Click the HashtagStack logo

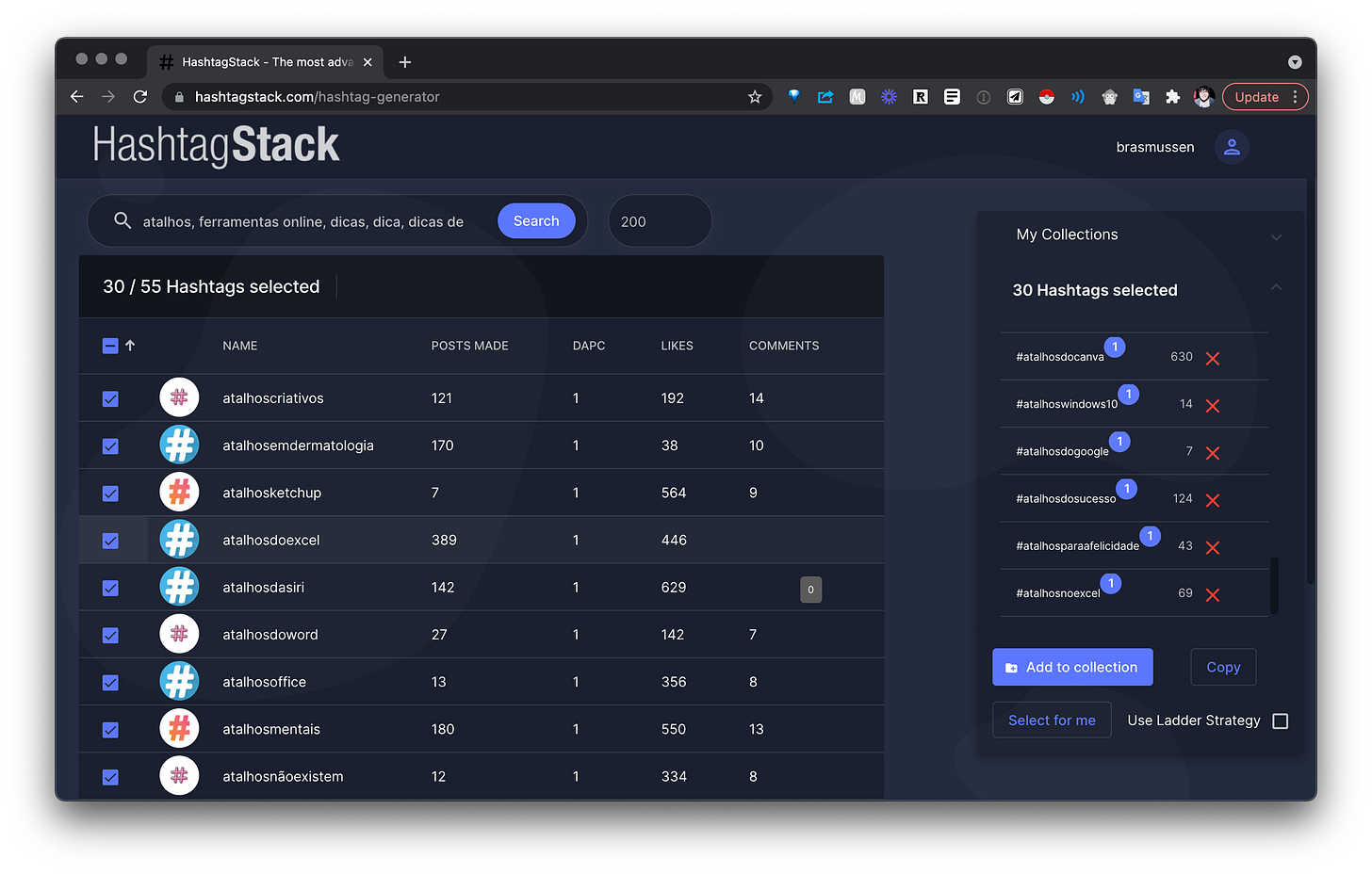click(x=216, y=145)
